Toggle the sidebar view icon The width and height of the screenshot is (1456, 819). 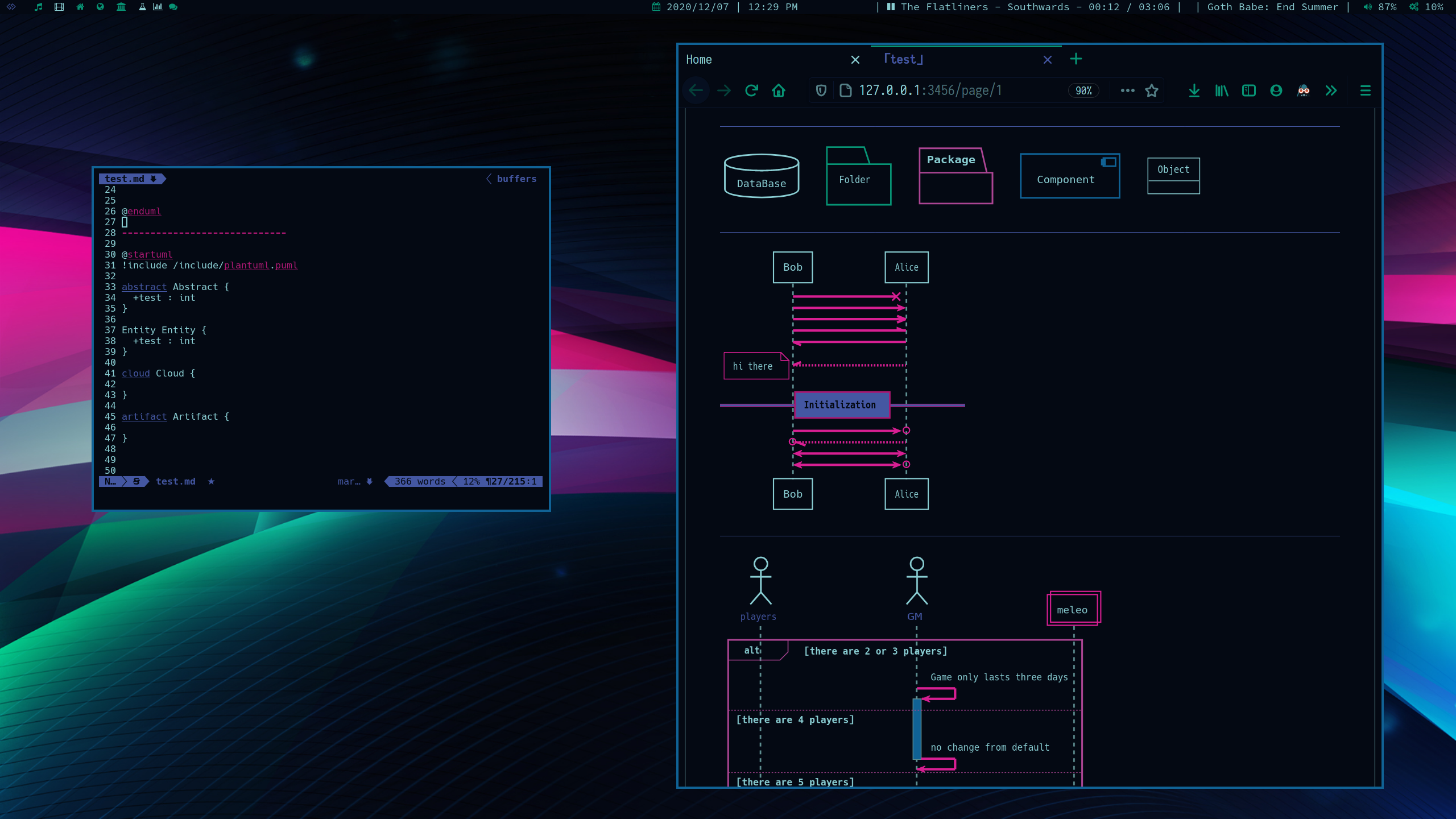pyautogui.click(x=1249, y=90)
